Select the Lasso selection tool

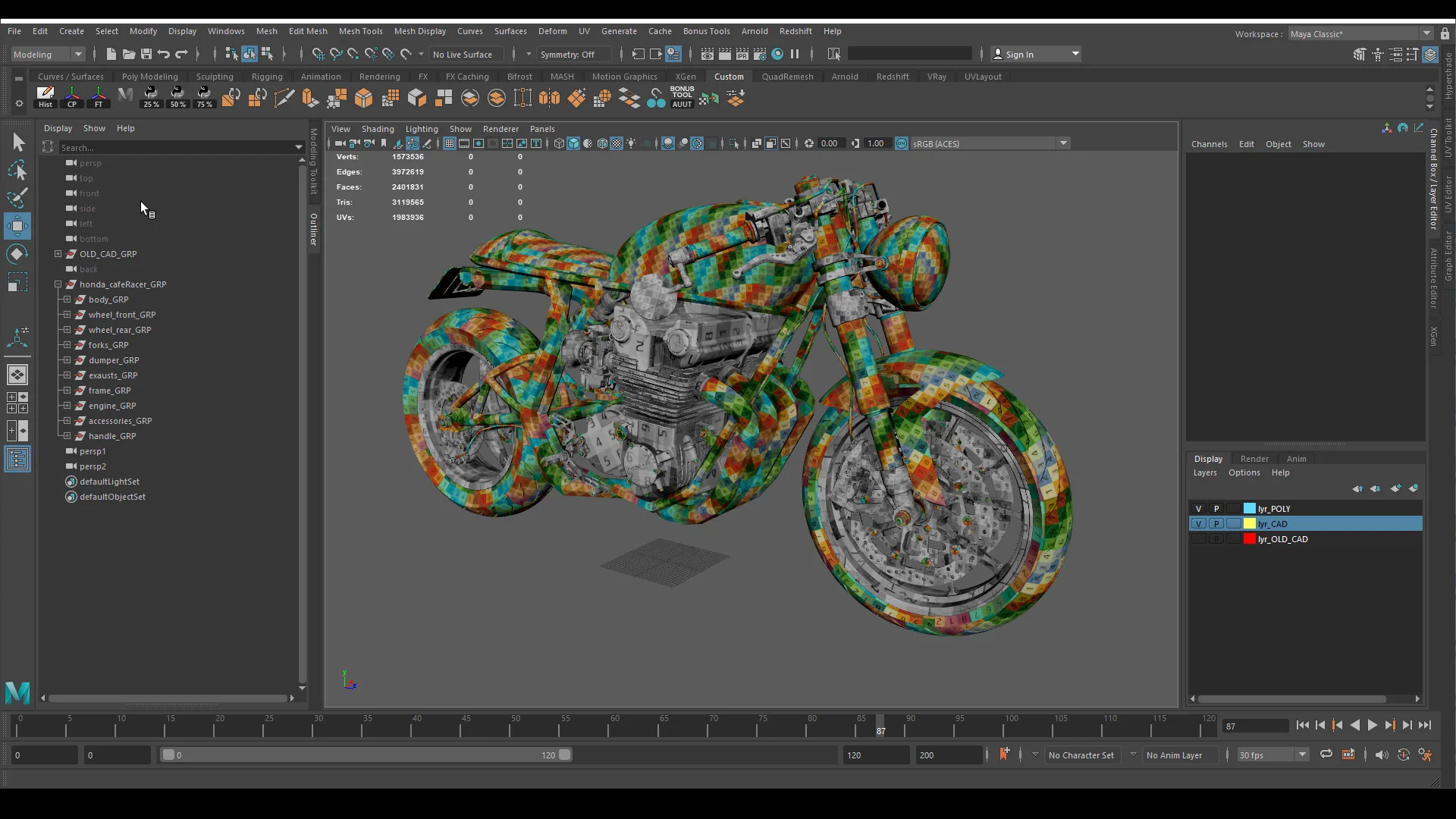pos(17,170)
